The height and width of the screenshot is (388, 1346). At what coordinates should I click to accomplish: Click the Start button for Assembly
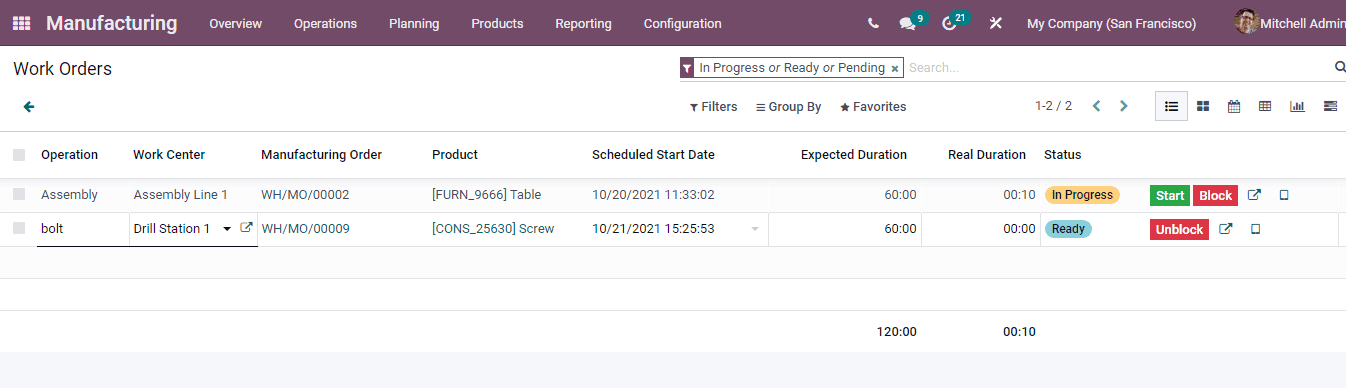click(x=1170, y=195)
